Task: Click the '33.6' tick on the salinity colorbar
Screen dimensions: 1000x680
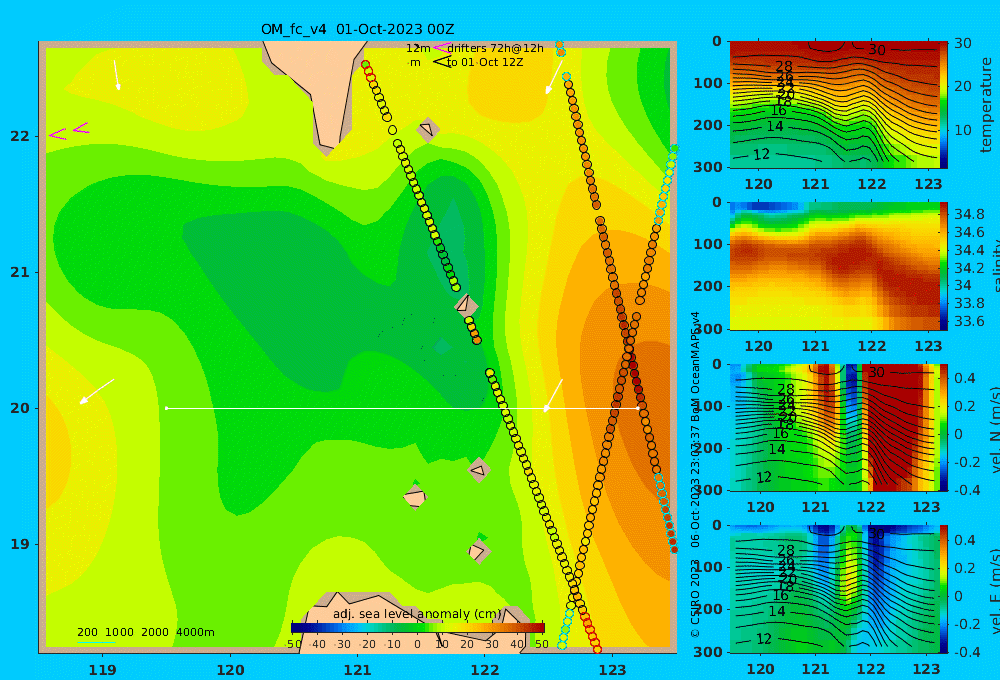Action: click(969, 321)
